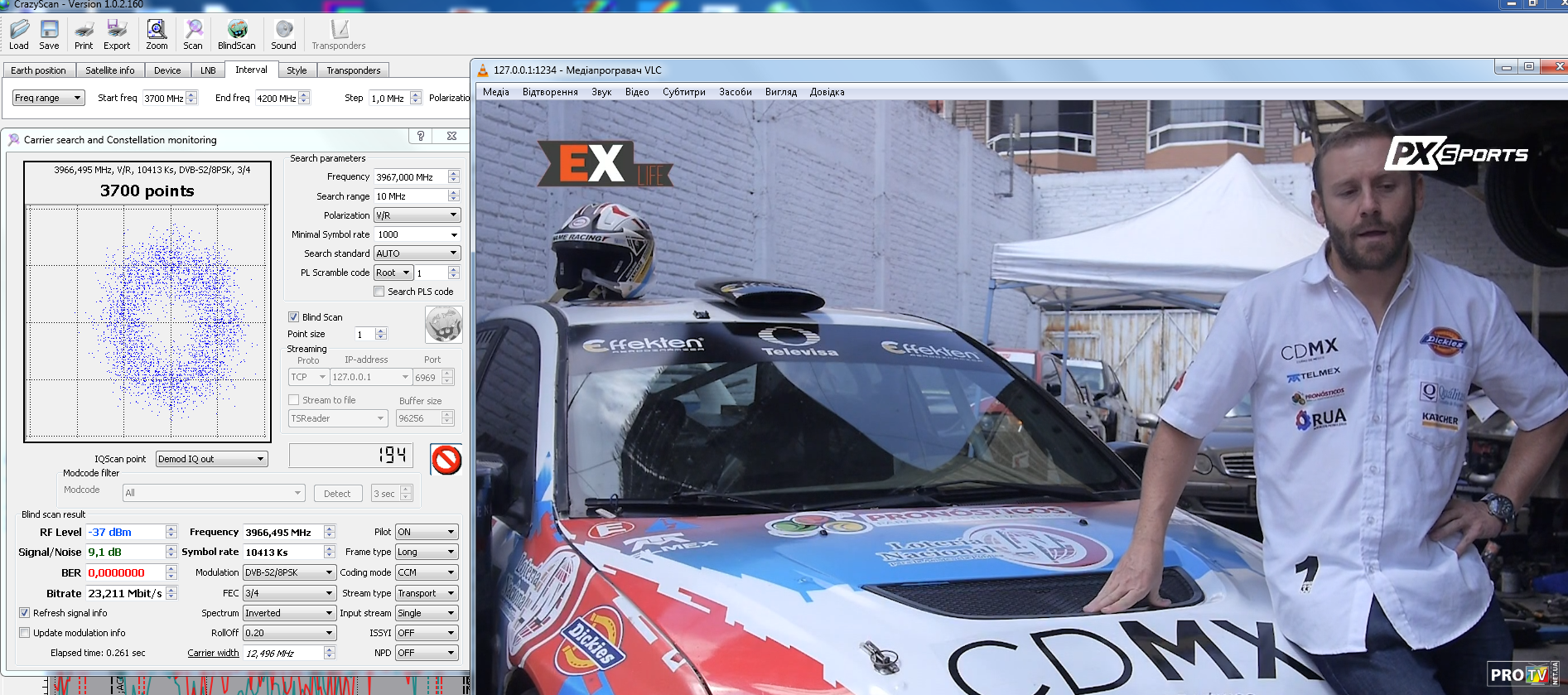Viewport: 1568px width, 695px height.
Task: Click the Detect button
Action: (x=337, y=494)
